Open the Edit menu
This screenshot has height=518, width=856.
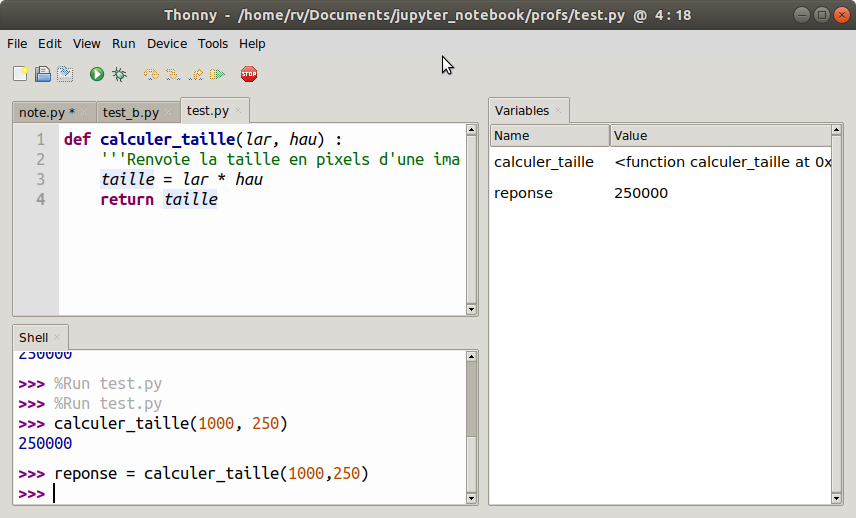click(50, 44)
